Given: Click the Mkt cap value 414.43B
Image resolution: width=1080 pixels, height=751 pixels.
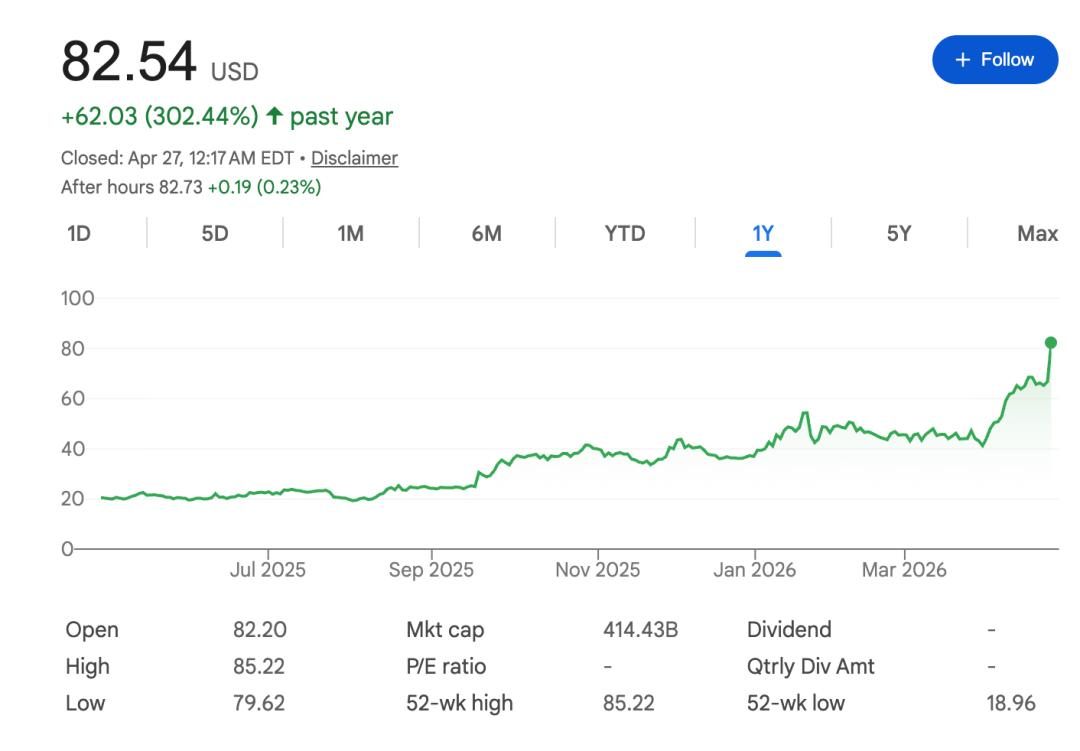Looking at the screenshot, I should click(x=640, y=630).
